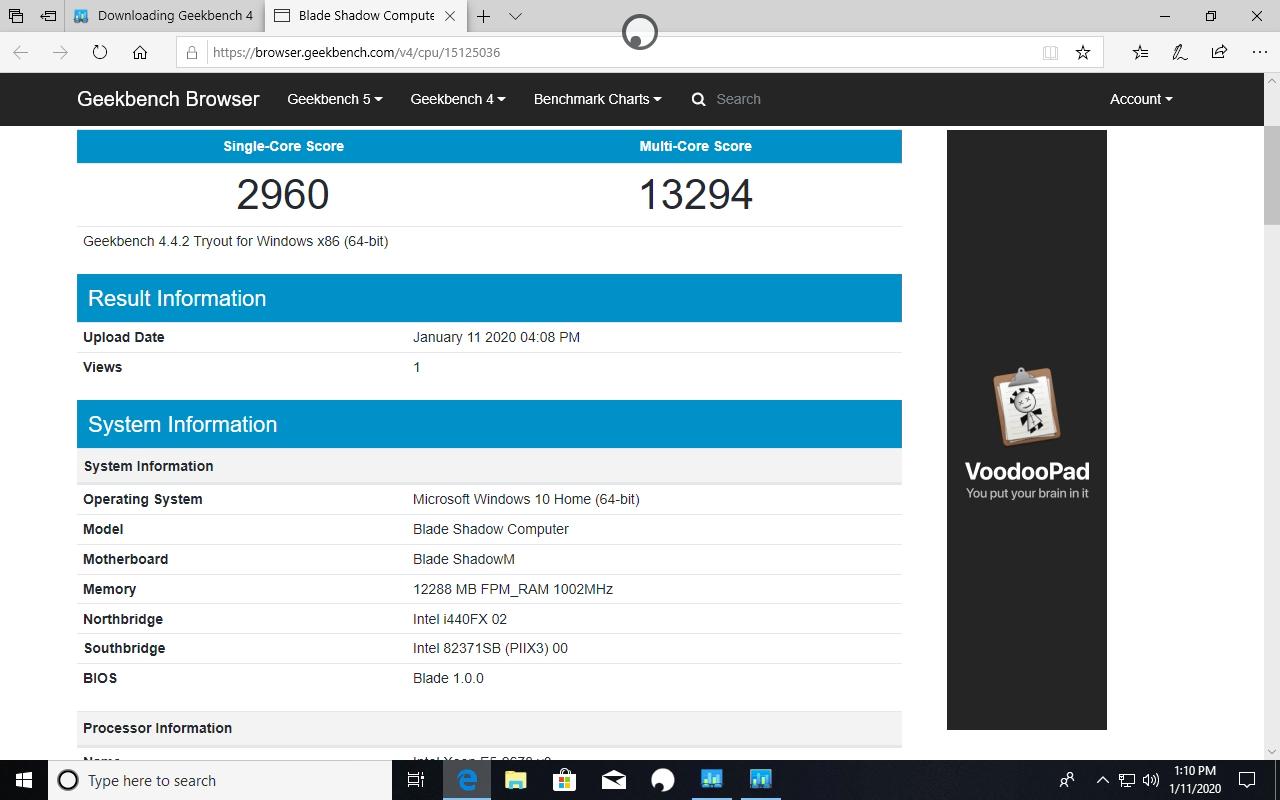The height and width of the screenshot is (800, 1280).
Task: Select the Blade ShadowM motherboard value
Action: [464, 559]
